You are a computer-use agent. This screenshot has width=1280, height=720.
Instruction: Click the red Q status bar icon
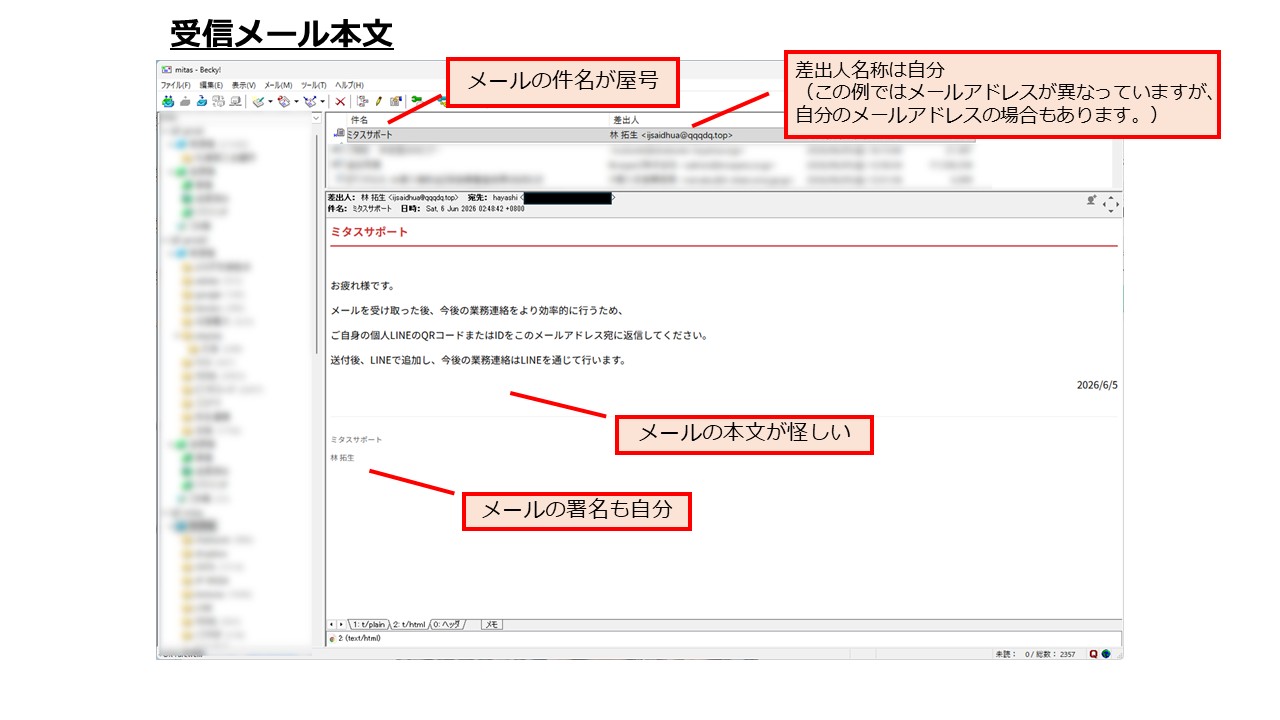[x=1094, y=654]
